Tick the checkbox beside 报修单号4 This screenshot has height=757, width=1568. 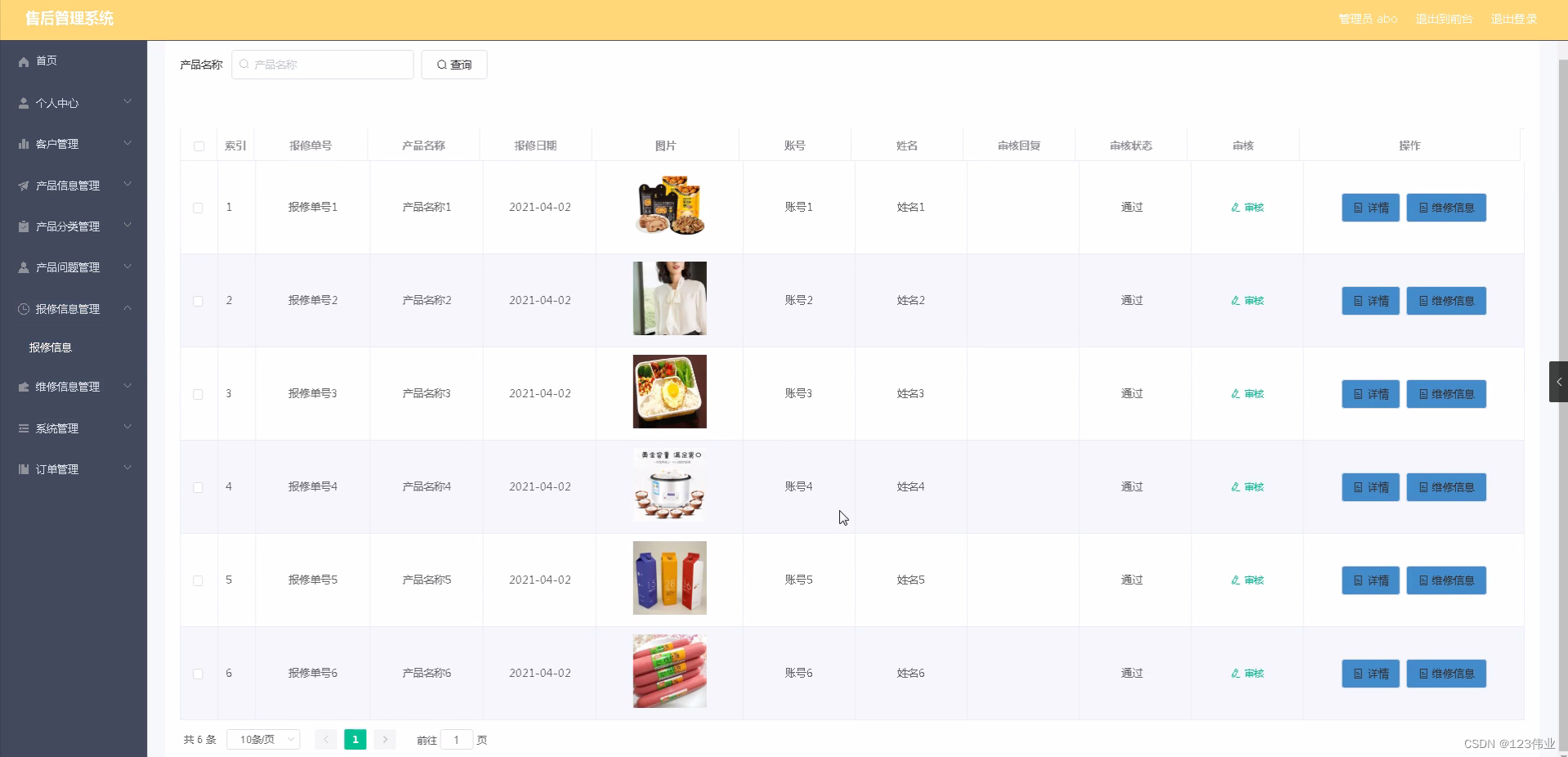[x=199, y=488]
